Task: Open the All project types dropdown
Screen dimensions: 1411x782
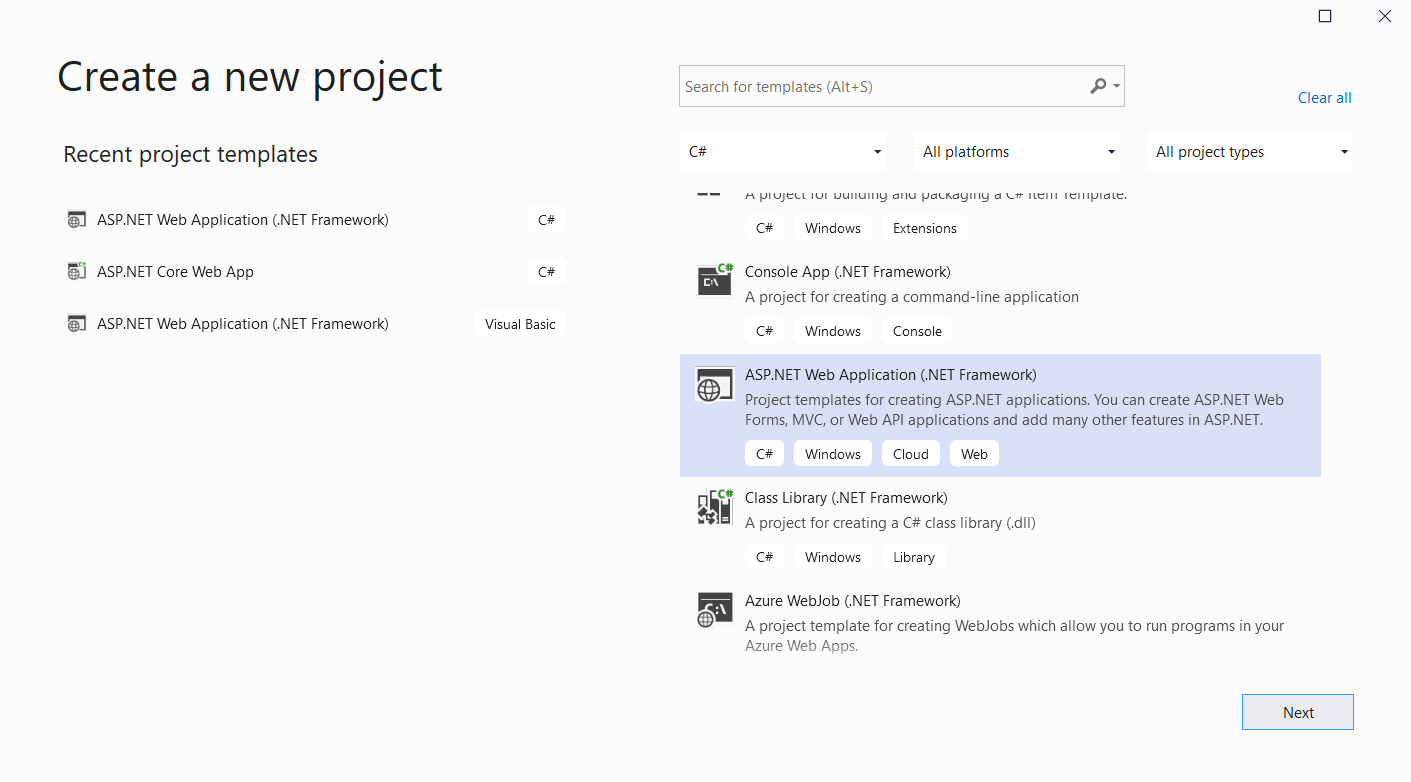Action: (x=1250, y=152)
